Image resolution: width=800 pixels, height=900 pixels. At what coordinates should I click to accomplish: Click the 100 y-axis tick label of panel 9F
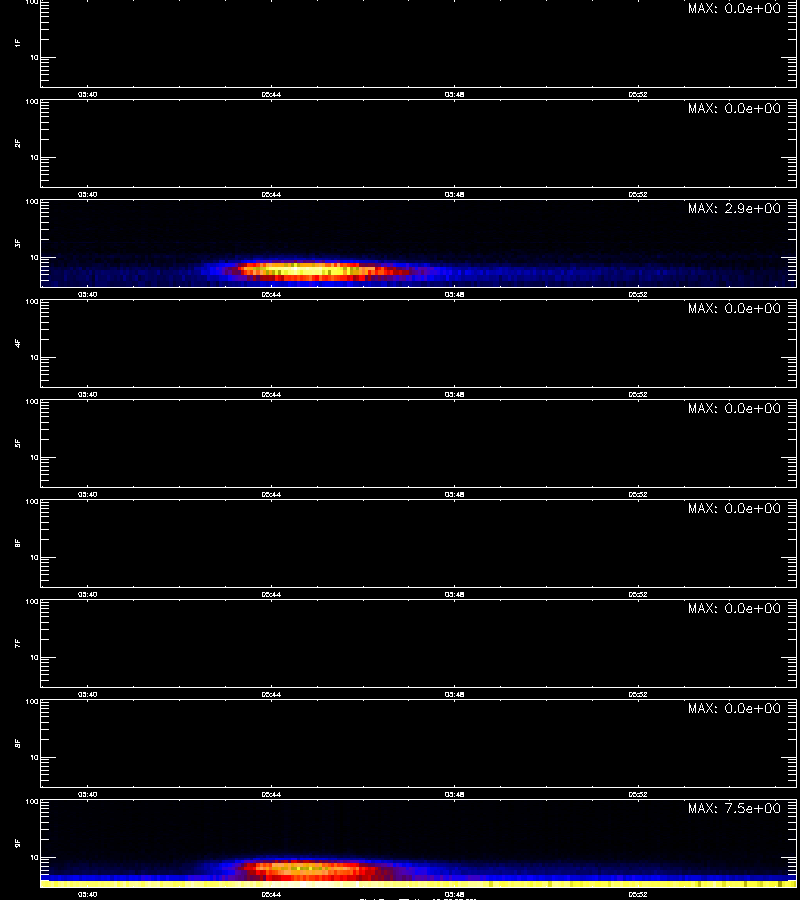coord(32,802)
